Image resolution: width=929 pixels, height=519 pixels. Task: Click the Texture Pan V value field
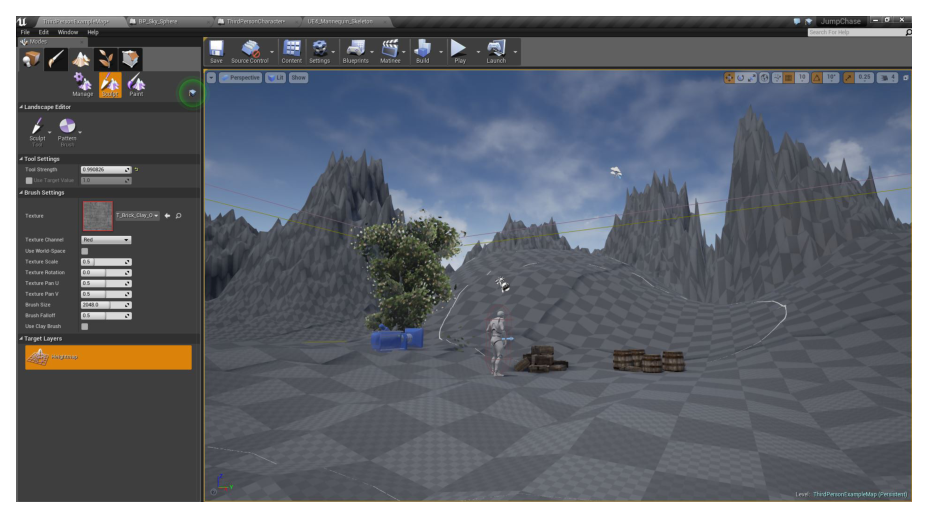coord(105,294)
